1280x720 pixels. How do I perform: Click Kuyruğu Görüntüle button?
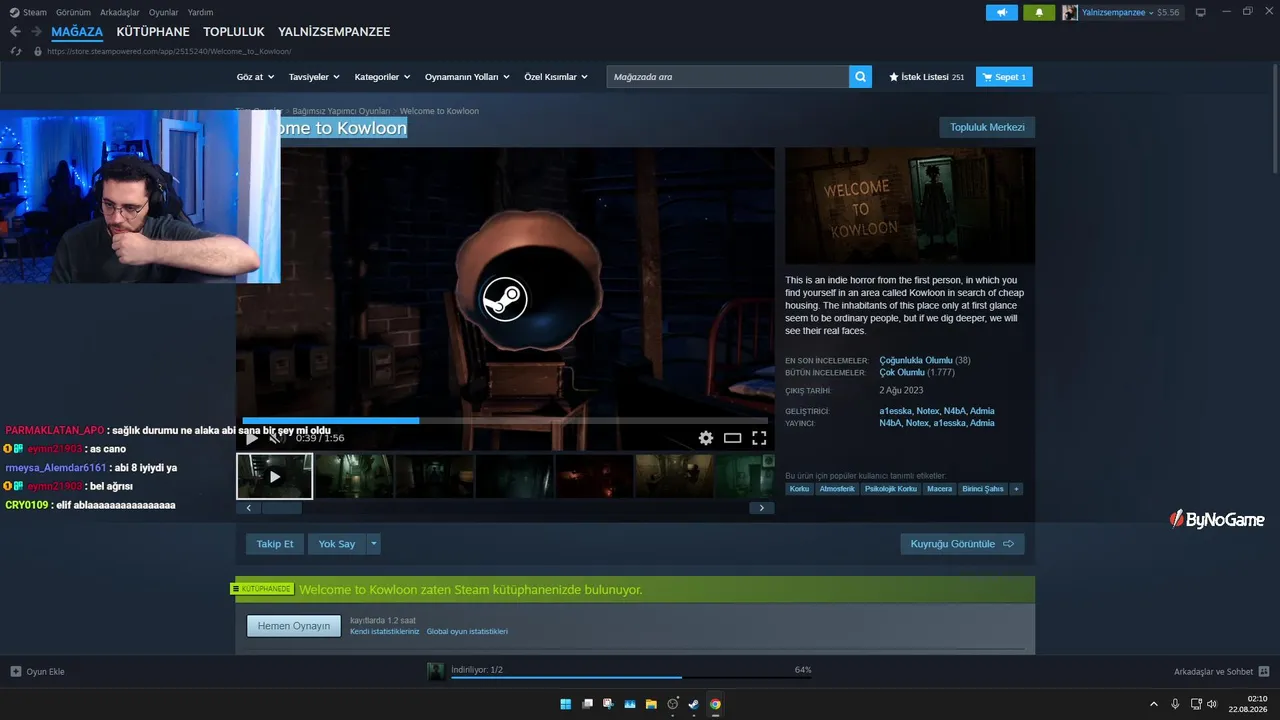[962, 544]
